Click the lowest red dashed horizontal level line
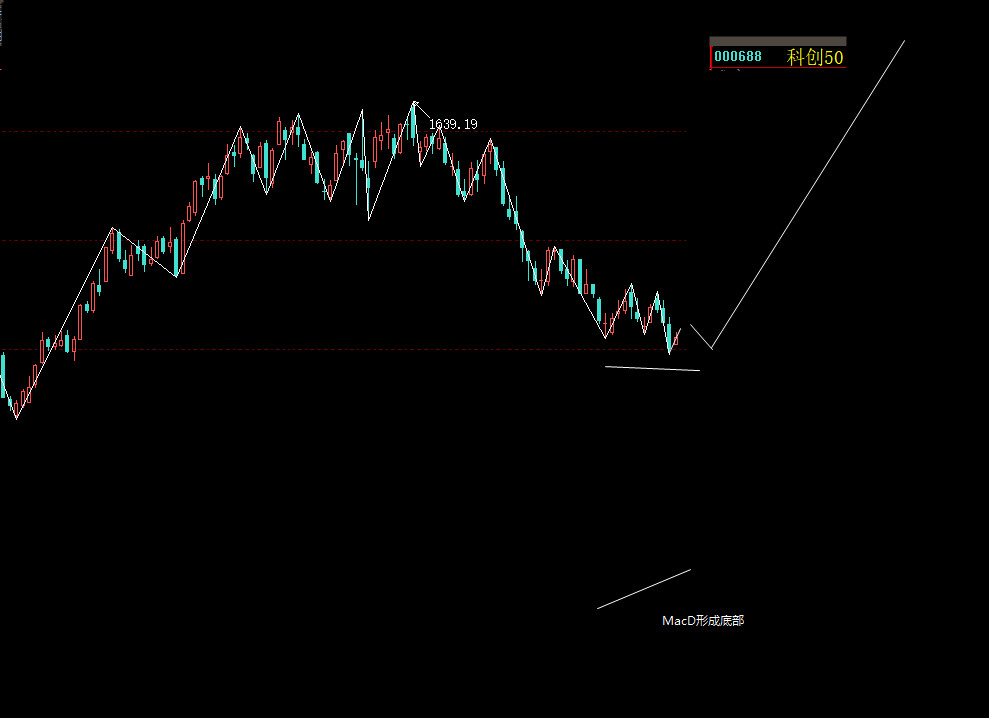Image resolution: width=989 pixels, height=718 pixels. (x=344, y=350)
